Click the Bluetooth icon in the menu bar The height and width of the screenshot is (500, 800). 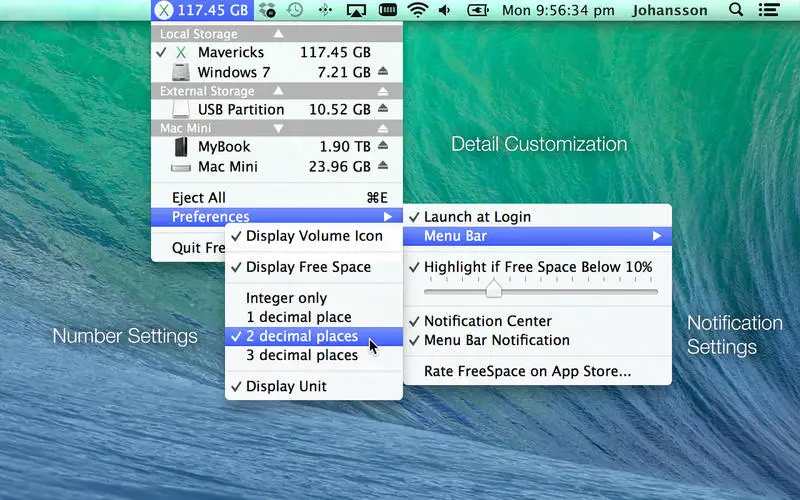point(325,10)
